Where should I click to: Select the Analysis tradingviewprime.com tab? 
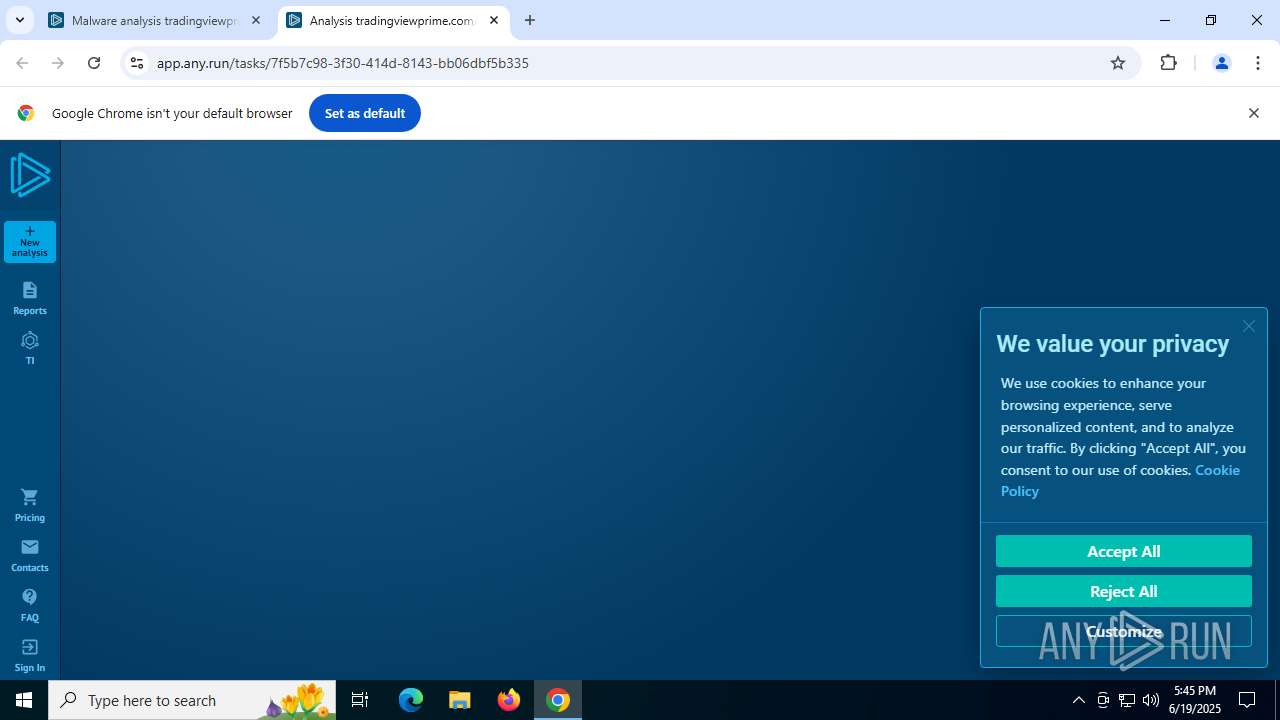(392, 20)
